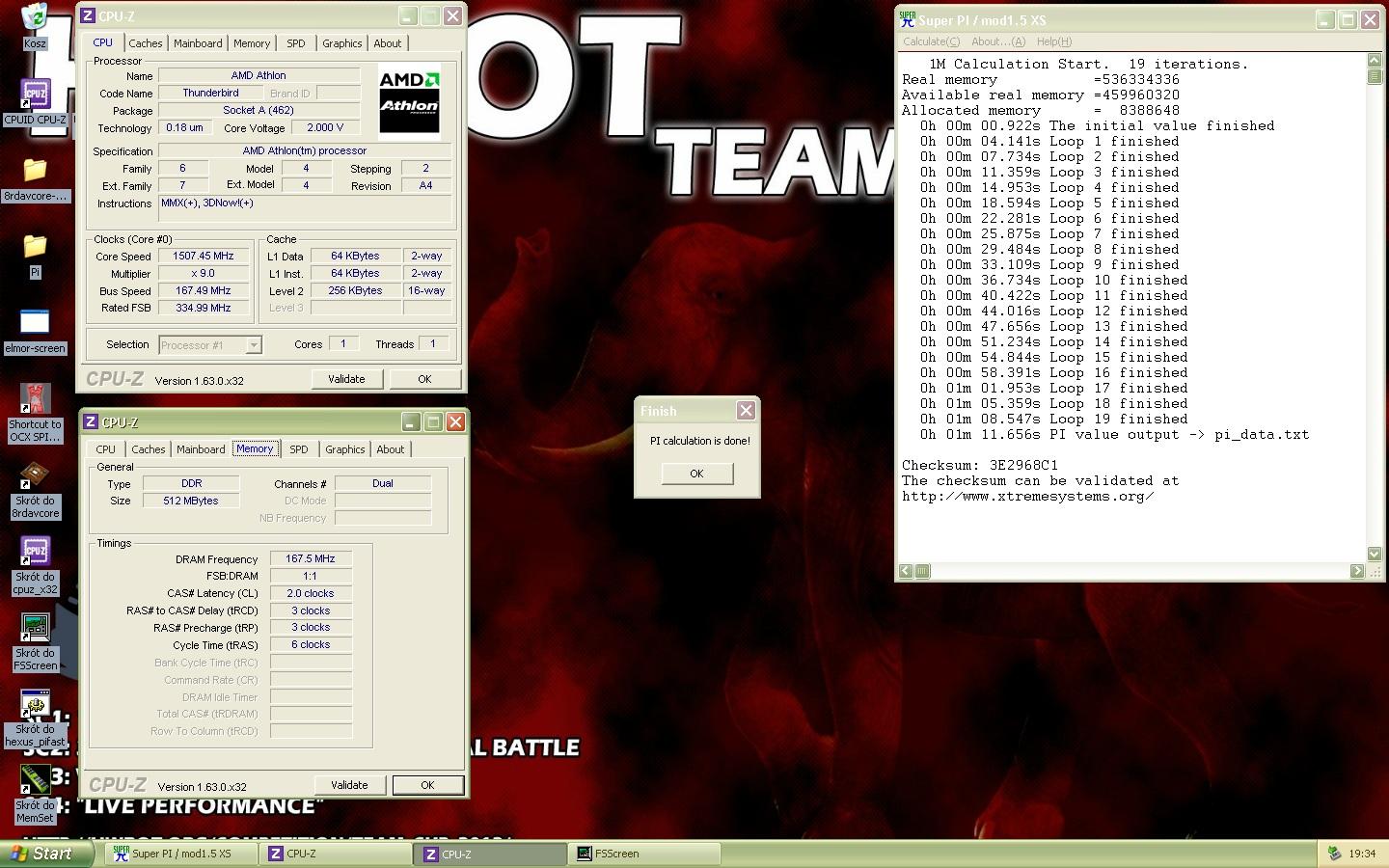Viewport: 1389px width, 868px height.
Task: Click Validate in Memory CPU-Z window
Action: coord(349,785)
